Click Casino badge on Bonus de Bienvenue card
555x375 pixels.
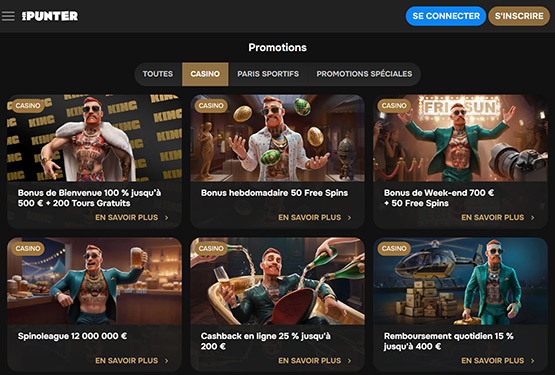point(28,106)
